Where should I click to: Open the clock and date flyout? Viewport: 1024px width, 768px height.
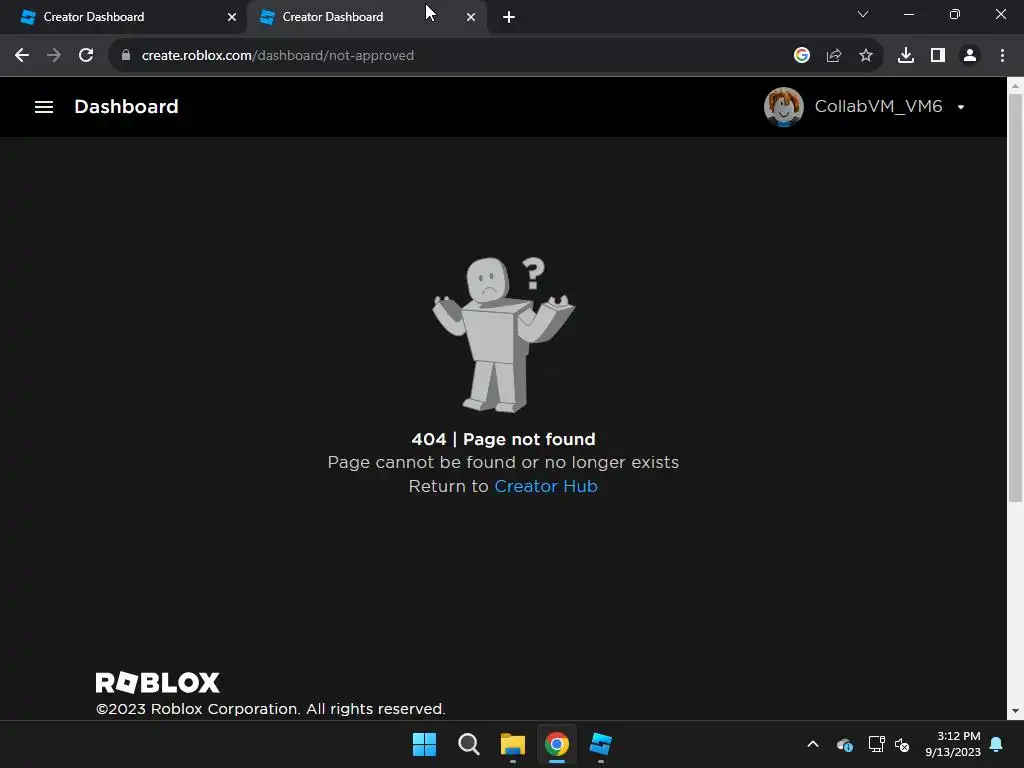[x=952, y=744]
